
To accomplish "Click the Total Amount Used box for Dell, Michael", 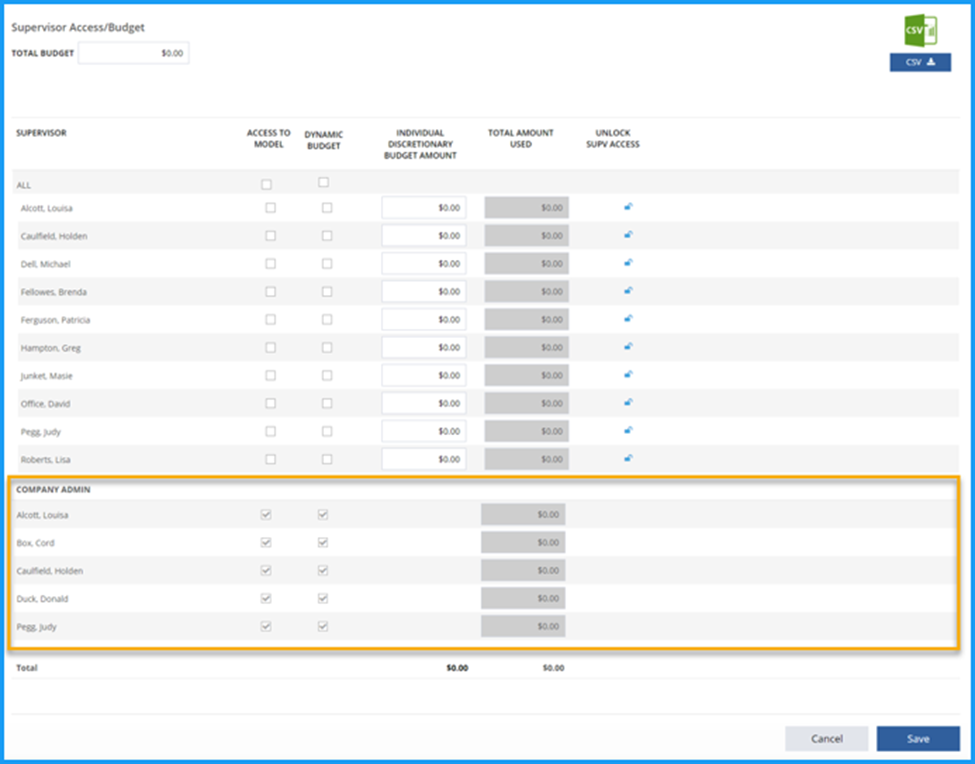I will click(x=527, y=264).
